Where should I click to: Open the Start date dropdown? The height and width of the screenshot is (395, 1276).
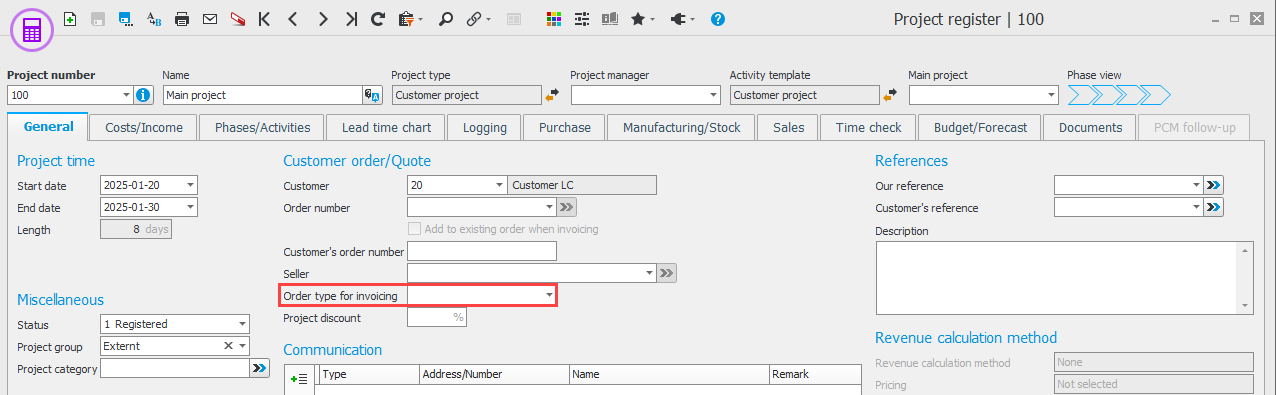(x=191, y=185)
